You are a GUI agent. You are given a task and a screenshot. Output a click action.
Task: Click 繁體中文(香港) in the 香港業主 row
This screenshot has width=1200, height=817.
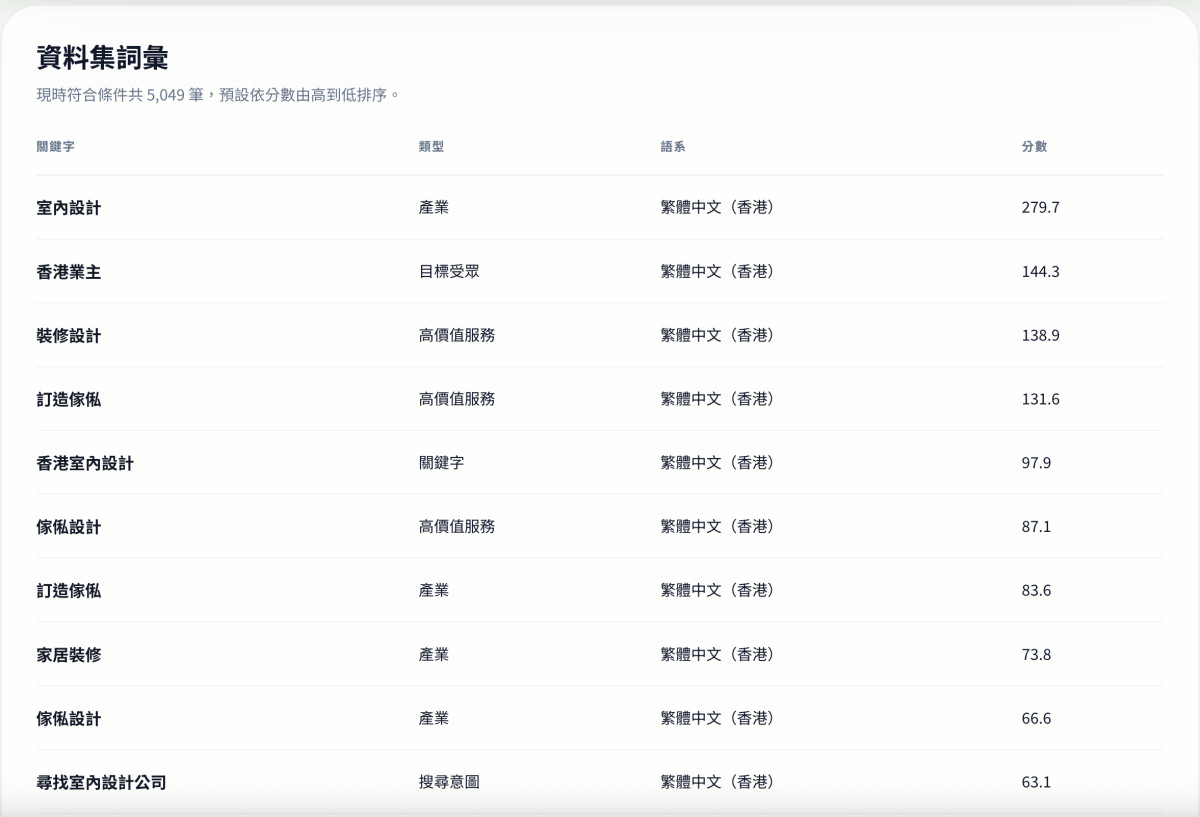click(717, 271)
